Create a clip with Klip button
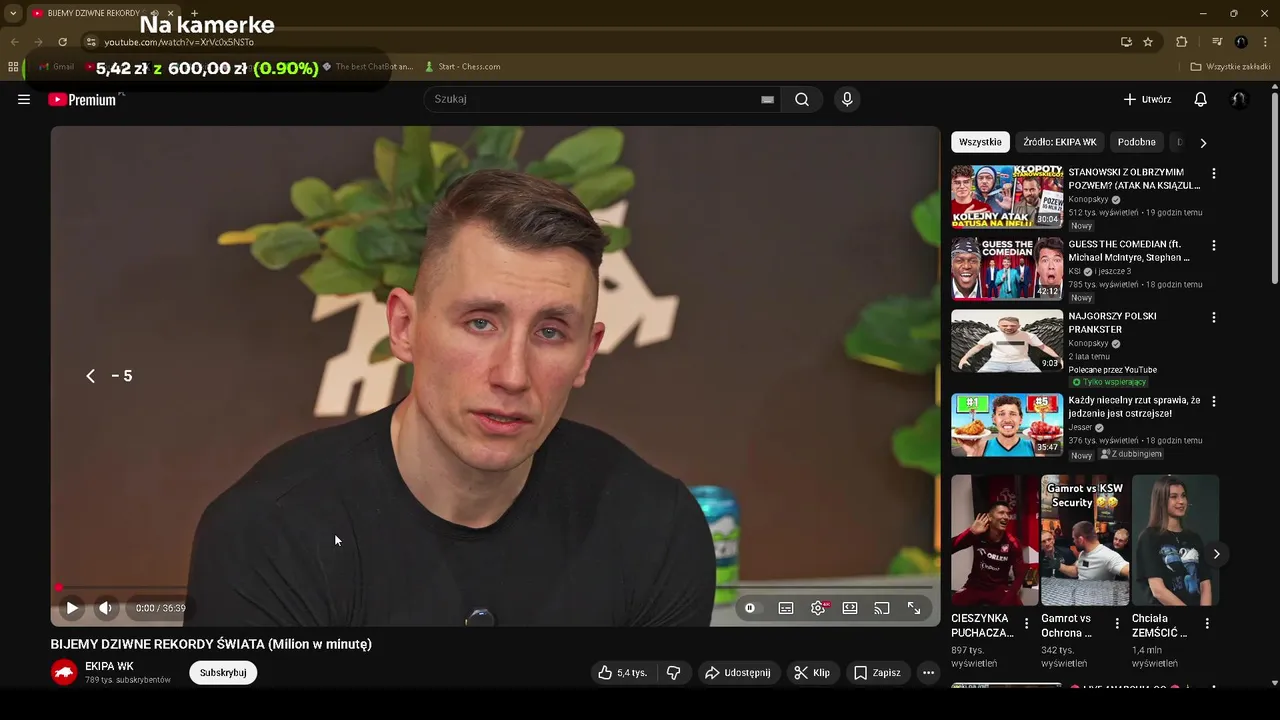1280x720 pixels. (x=812, y=673)
